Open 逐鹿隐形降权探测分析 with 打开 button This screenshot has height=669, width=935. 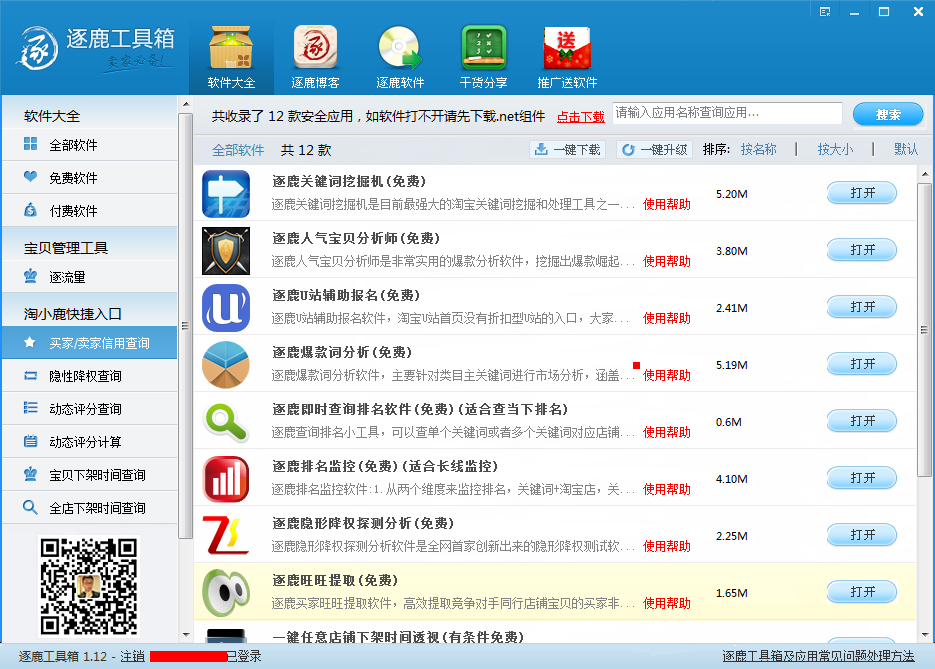(862, 535)
